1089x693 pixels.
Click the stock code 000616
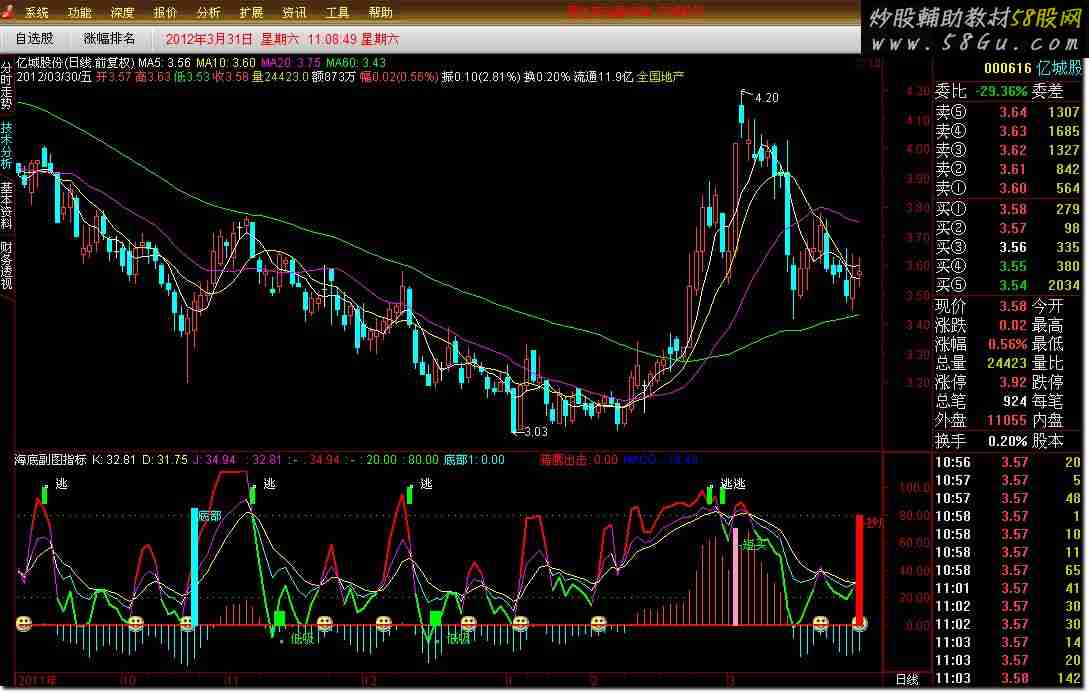1008,68
